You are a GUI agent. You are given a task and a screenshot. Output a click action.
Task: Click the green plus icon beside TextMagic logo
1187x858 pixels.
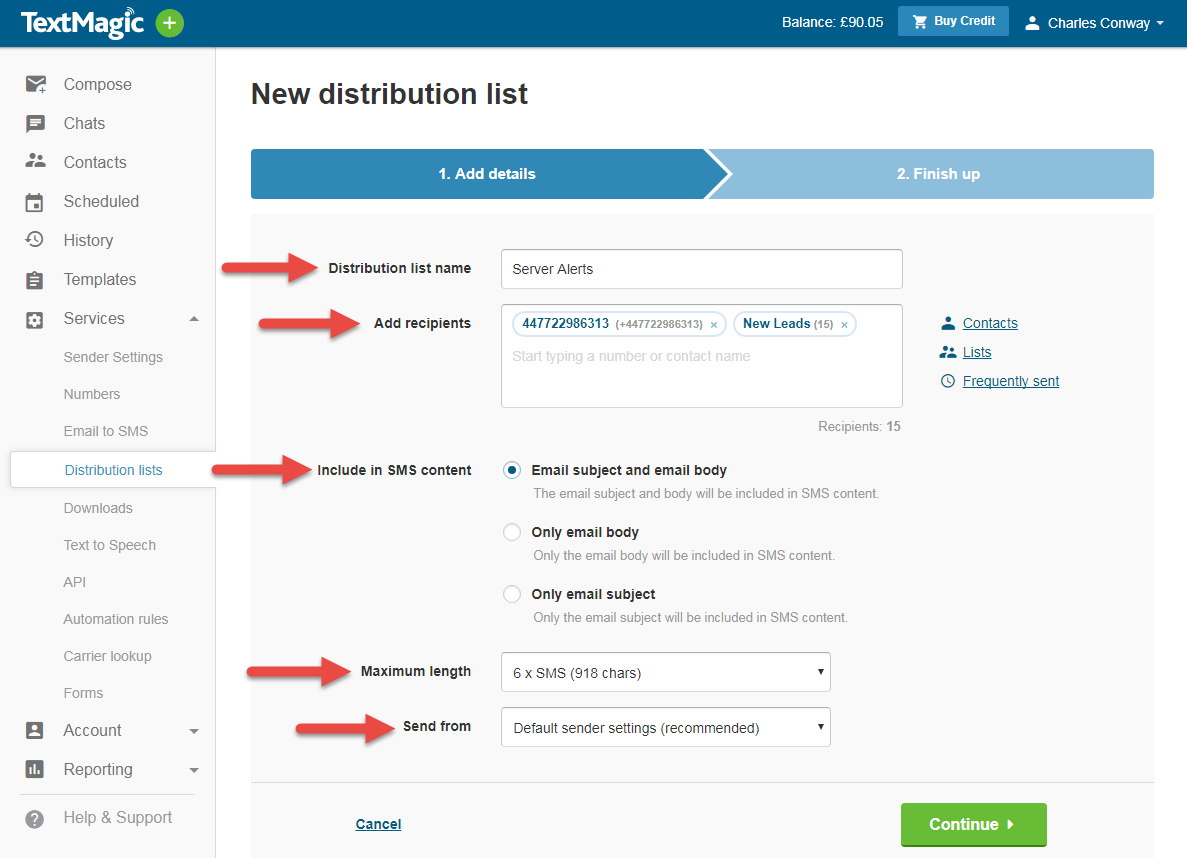[170, 23]
